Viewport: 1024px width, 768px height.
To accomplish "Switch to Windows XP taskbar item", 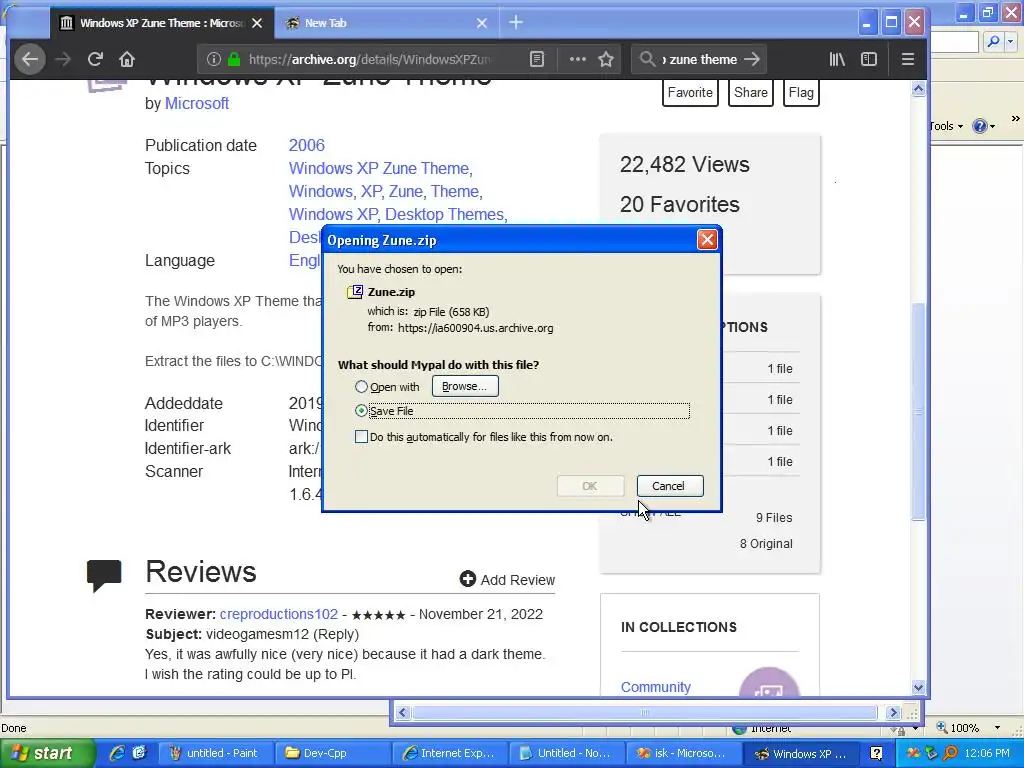I will tap(800, 753).
